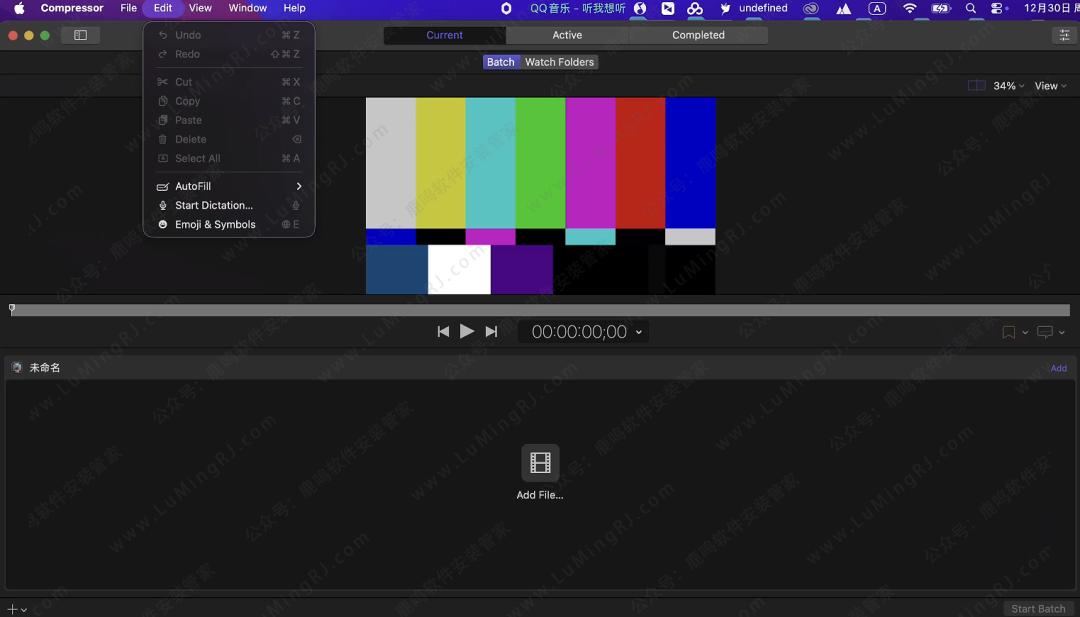Switch to the Completed tab

click(x=698, y=35)
